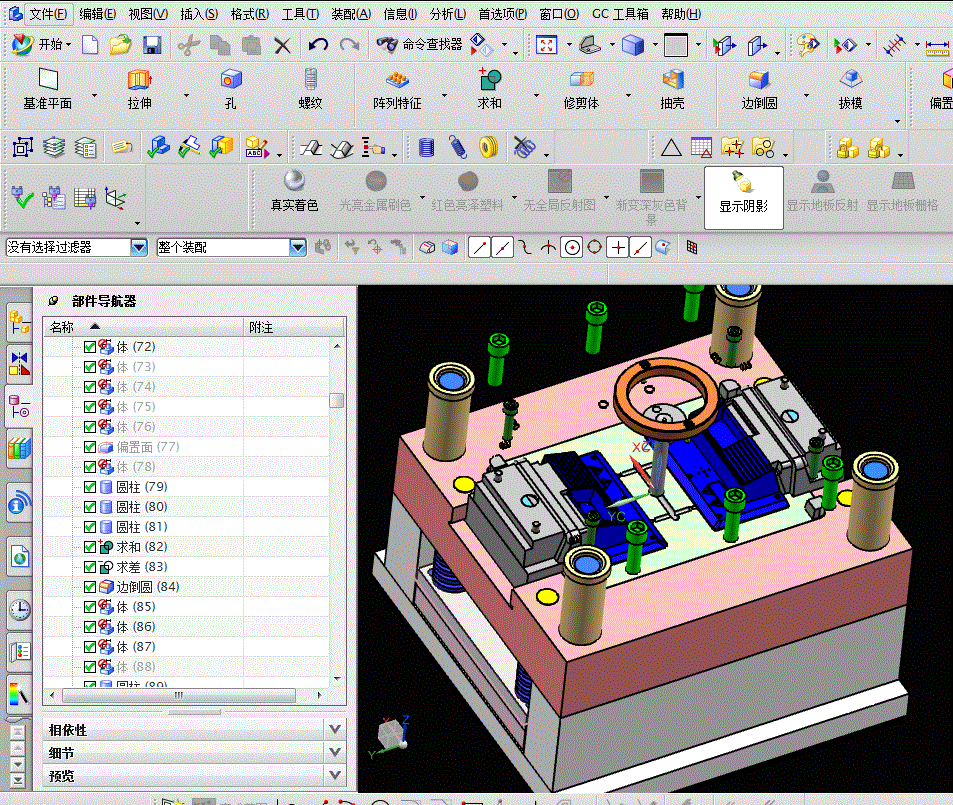The image size is (953, 805).
Task: Click the 真实着色 rendering icon
Action: pyautogui.click(x=294, y=190)
